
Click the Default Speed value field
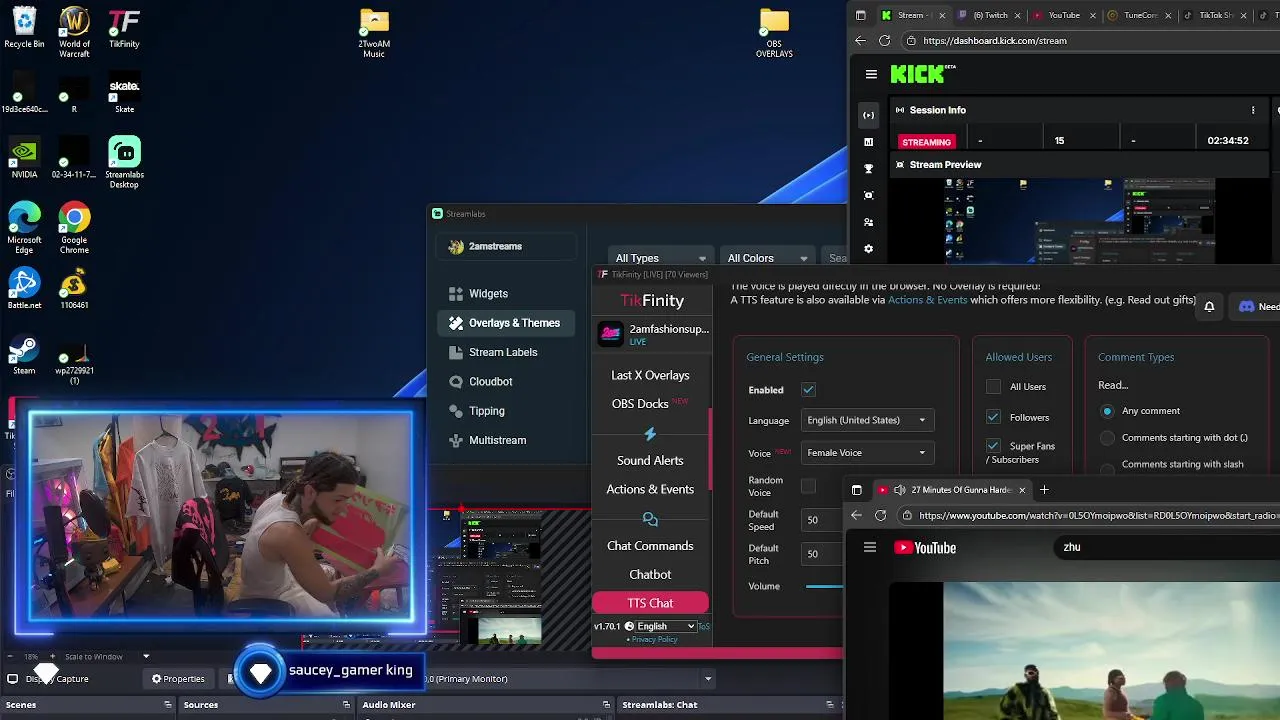(822, 520)
